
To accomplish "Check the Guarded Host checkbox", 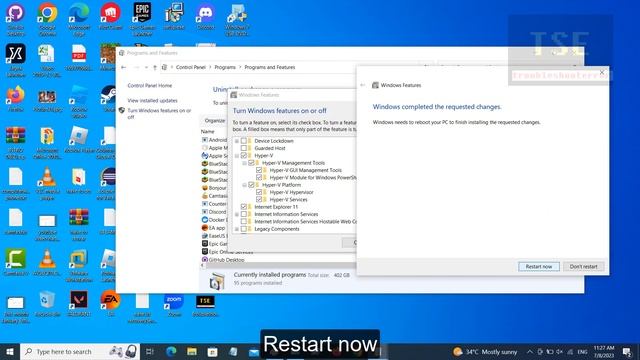I will [244, 148].
